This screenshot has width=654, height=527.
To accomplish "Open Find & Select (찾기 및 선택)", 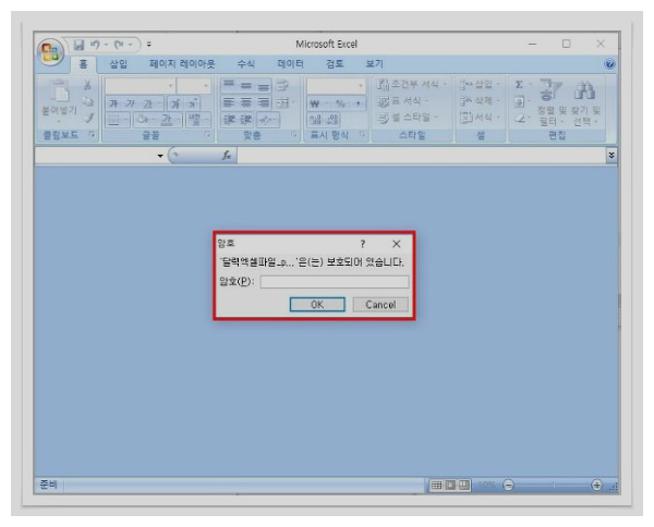I will pos(586,103).
